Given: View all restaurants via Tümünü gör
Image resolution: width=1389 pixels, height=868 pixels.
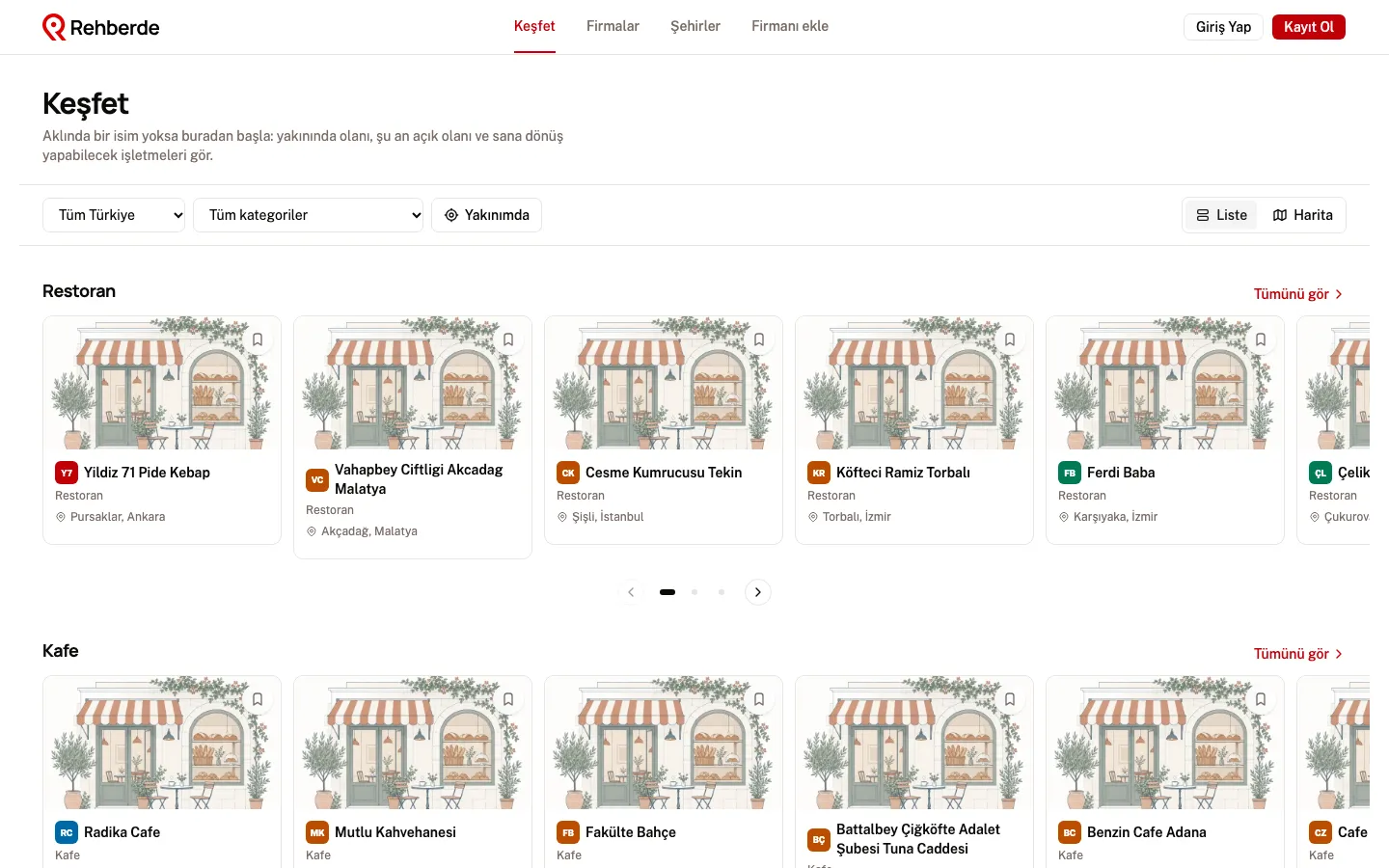Looking at the screenshot, I should tap(1298, 294).
